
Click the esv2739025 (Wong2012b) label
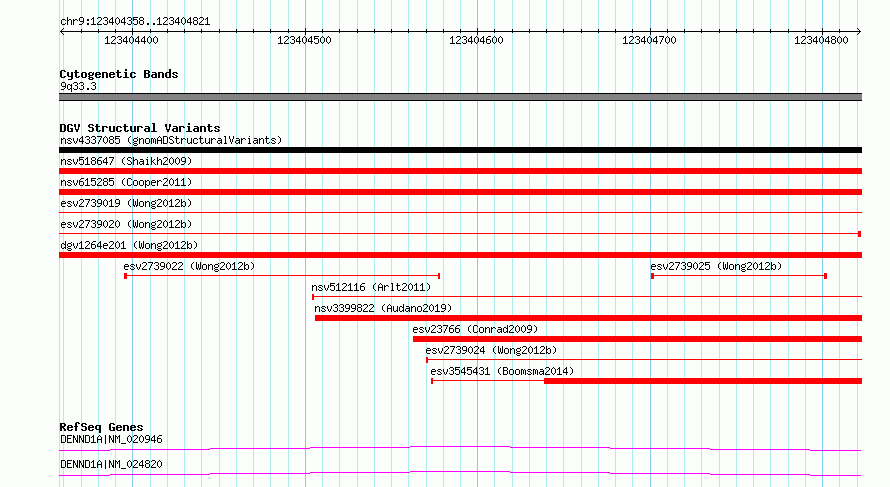[x=716, y=266]
